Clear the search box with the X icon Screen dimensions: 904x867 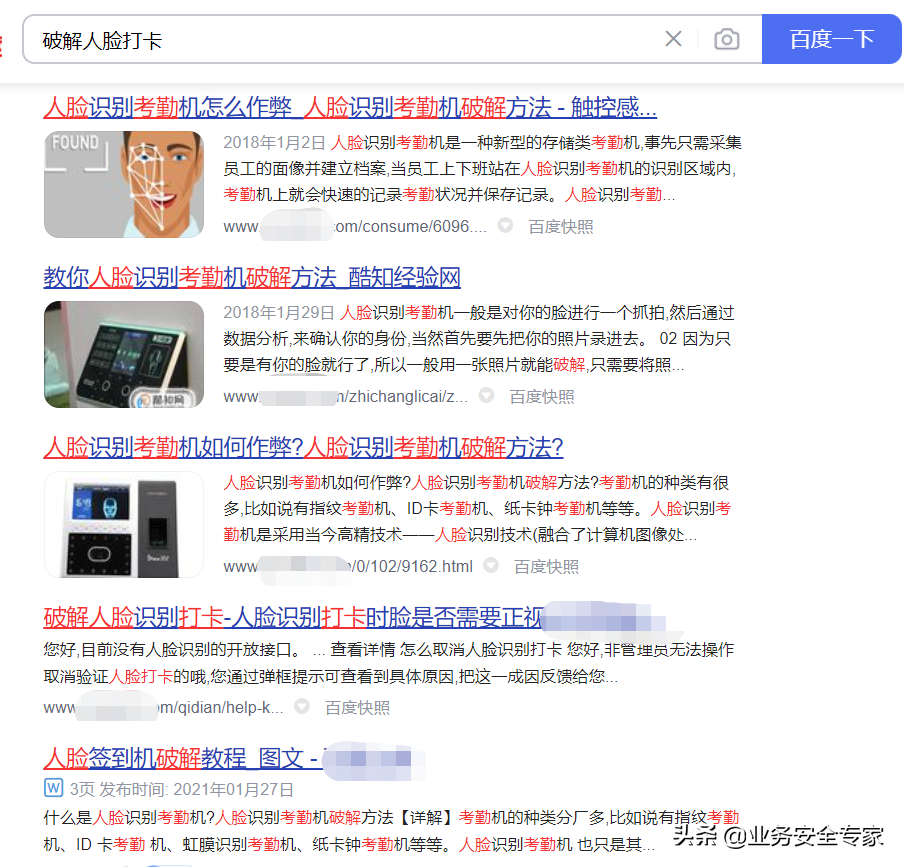tap(673, 39)
